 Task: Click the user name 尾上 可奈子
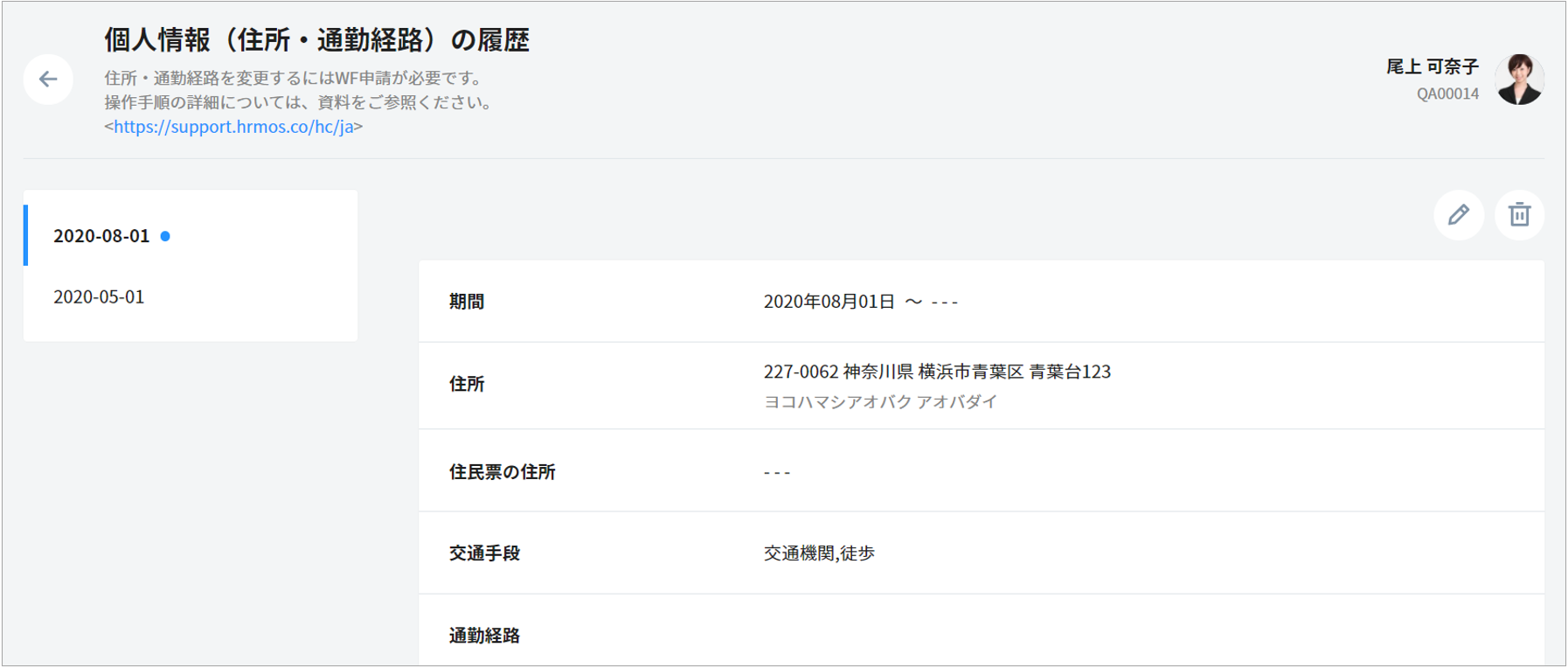click(1432, 66)
